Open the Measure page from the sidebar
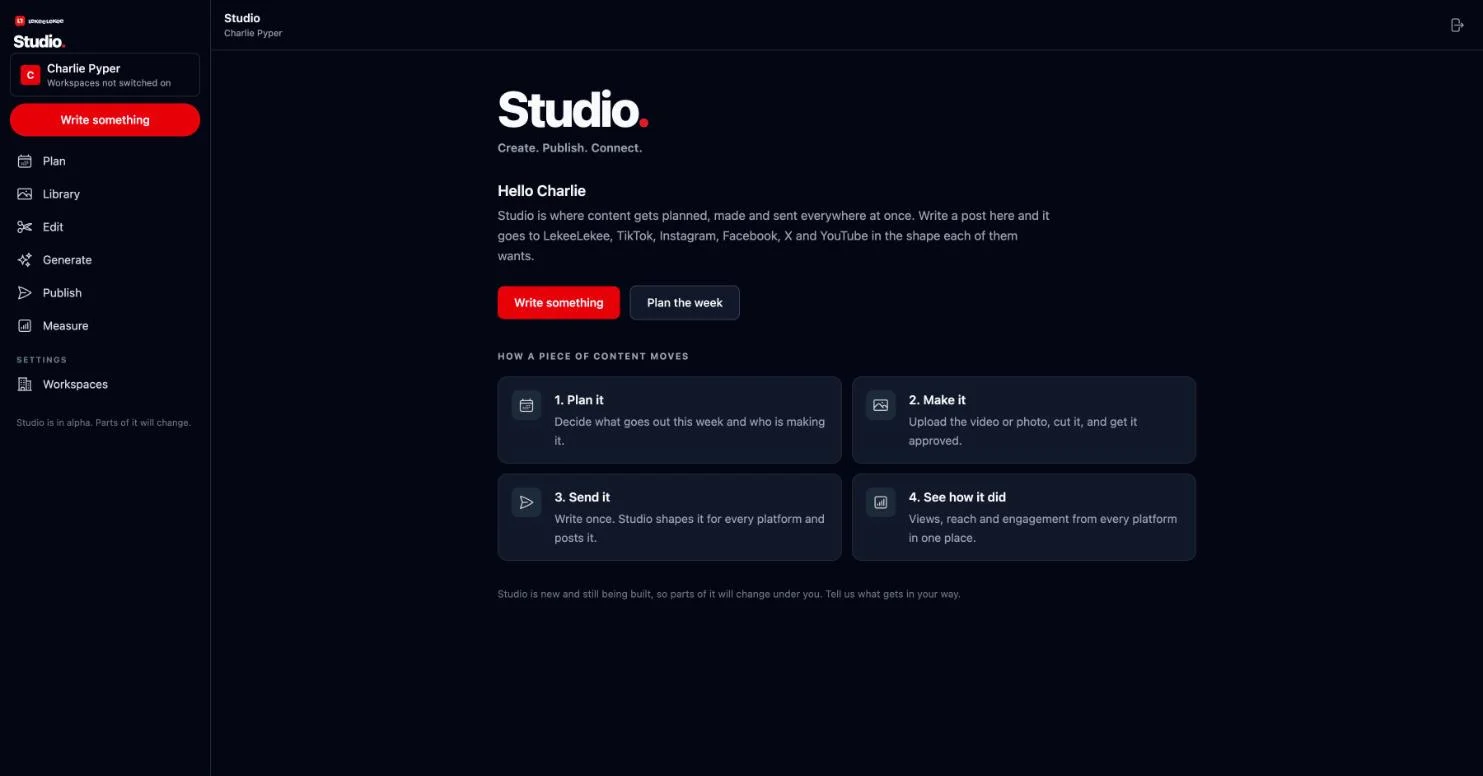Viewport: 1483px width, 776px height. click(105, 326)
